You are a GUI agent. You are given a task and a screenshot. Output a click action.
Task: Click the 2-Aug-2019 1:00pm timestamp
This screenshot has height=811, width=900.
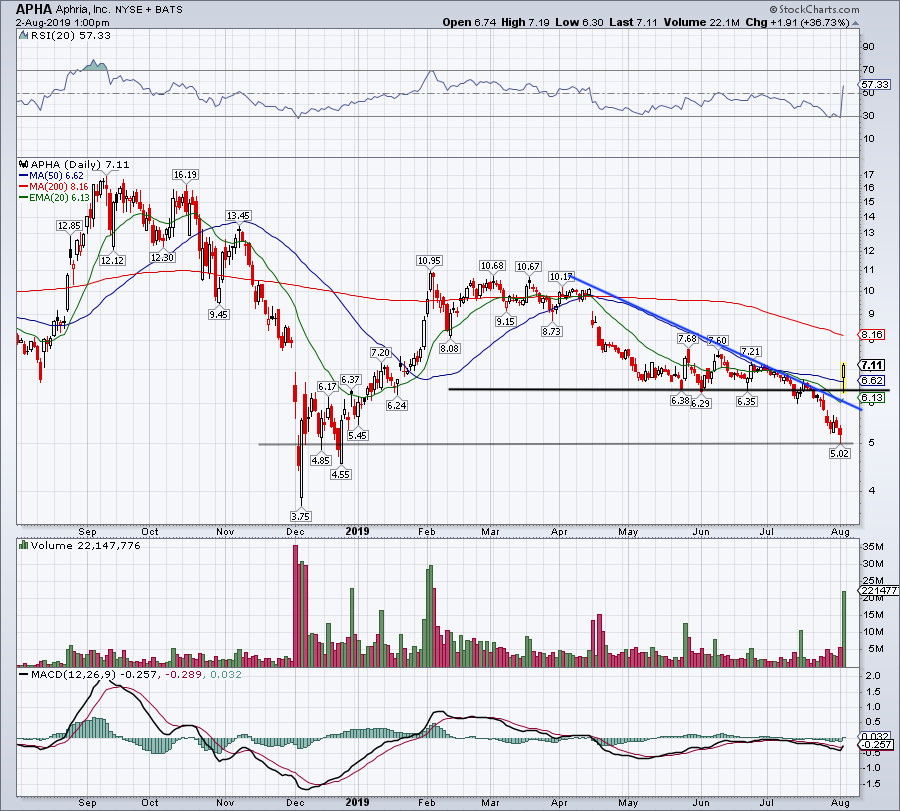(x=62, y=23)
